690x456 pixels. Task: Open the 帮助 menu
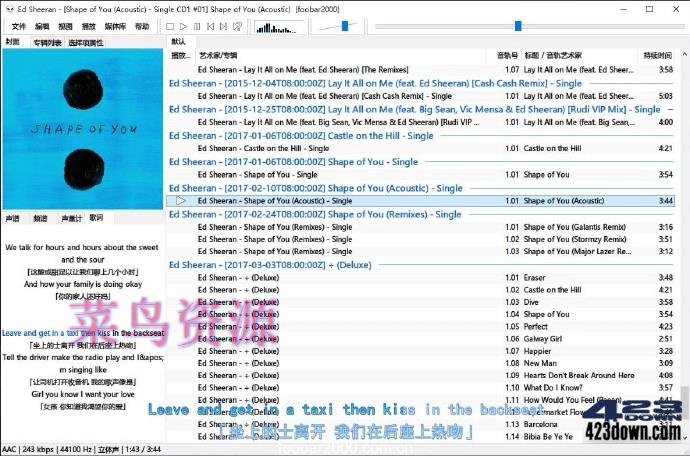[x=142, y=26]
